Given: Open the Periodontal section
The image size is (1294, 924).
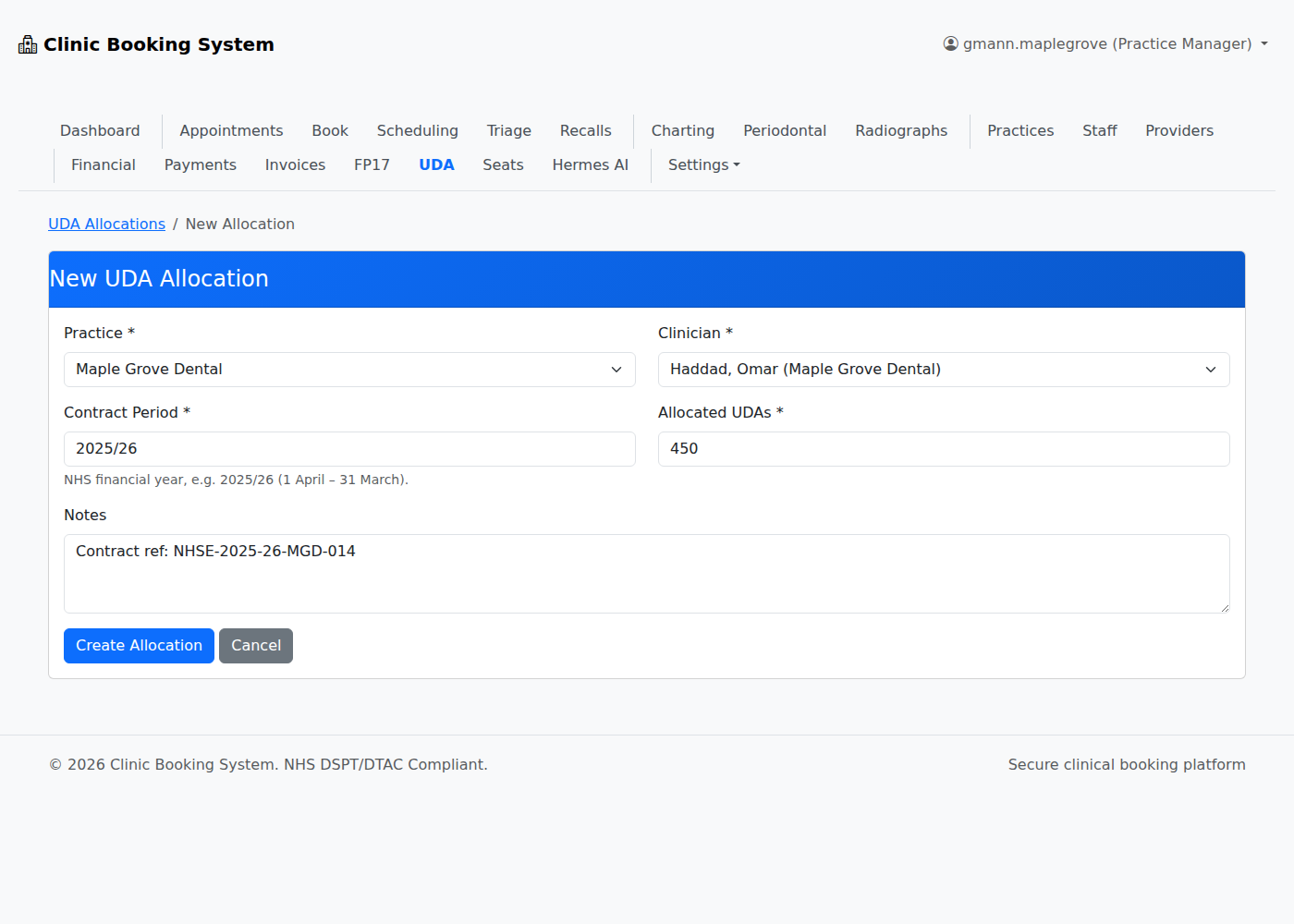Looking at the screenshot, I should click(x=785, y=130).
